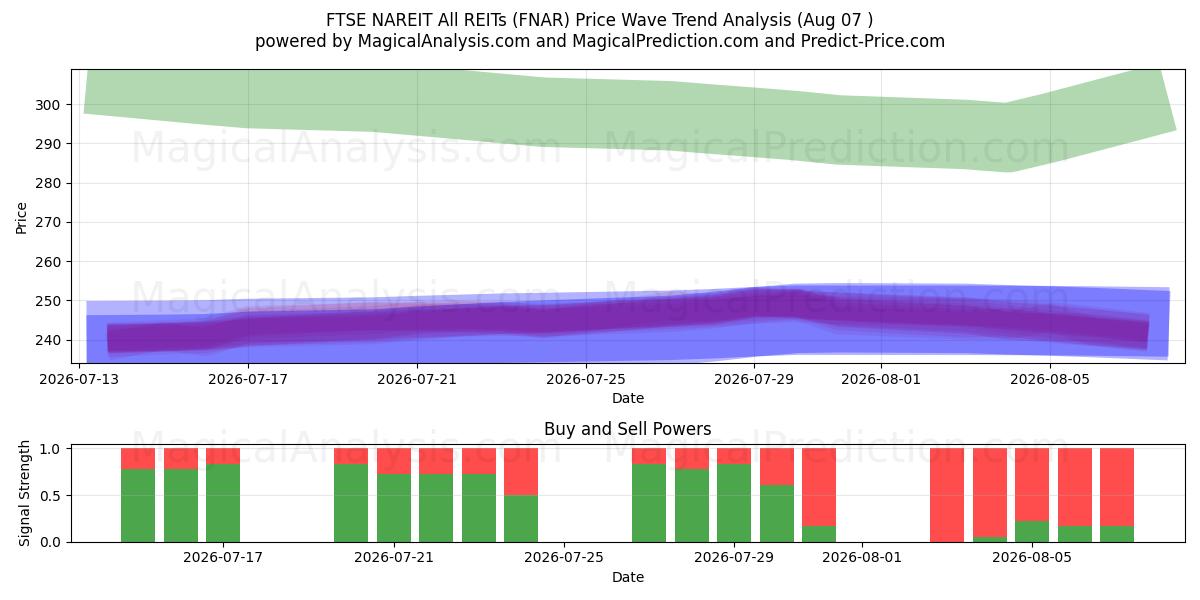This screenshot has height=600, width=1200.
Task: Click the last buy/sell bar on the right
Action: [x=1117, y=495]
